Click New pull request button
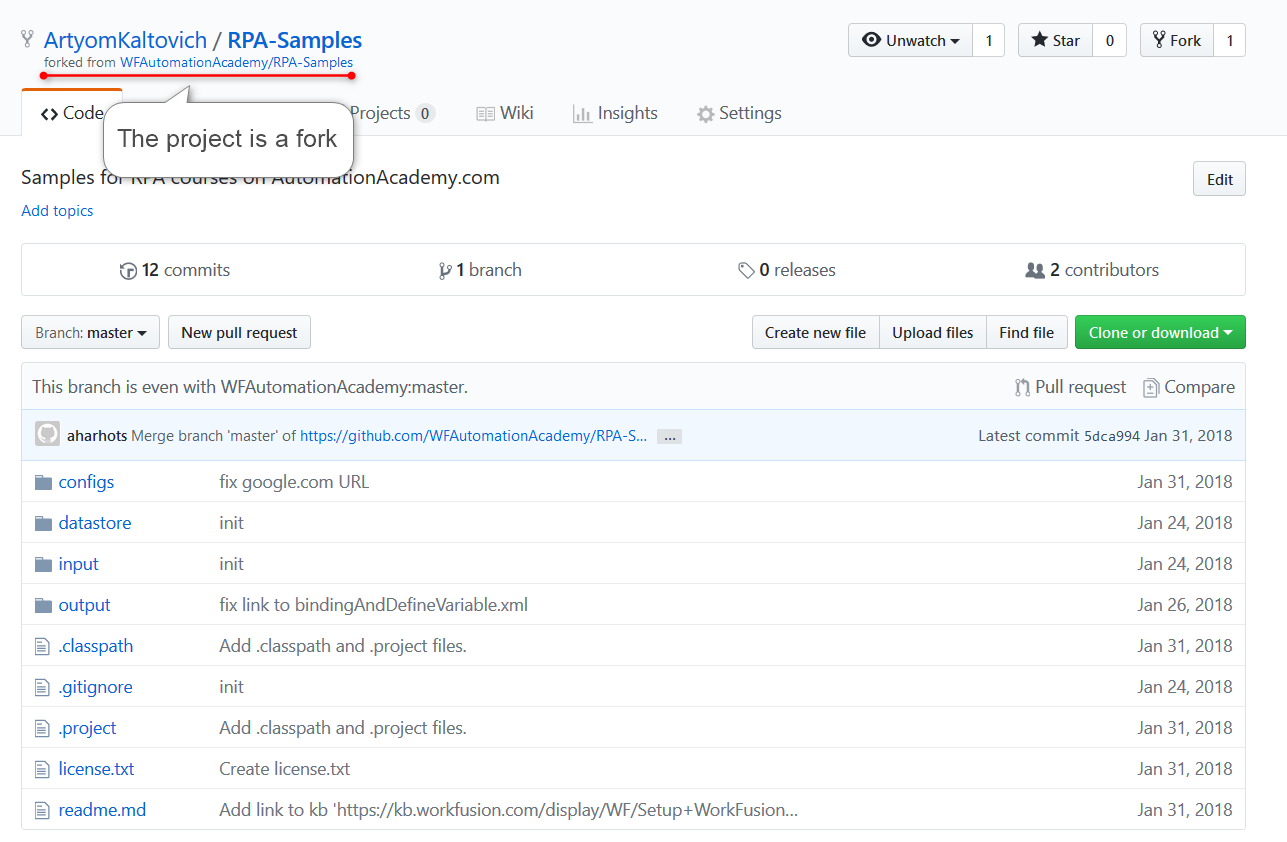This screenshot has height=842, width=1287. pos(239,333)
